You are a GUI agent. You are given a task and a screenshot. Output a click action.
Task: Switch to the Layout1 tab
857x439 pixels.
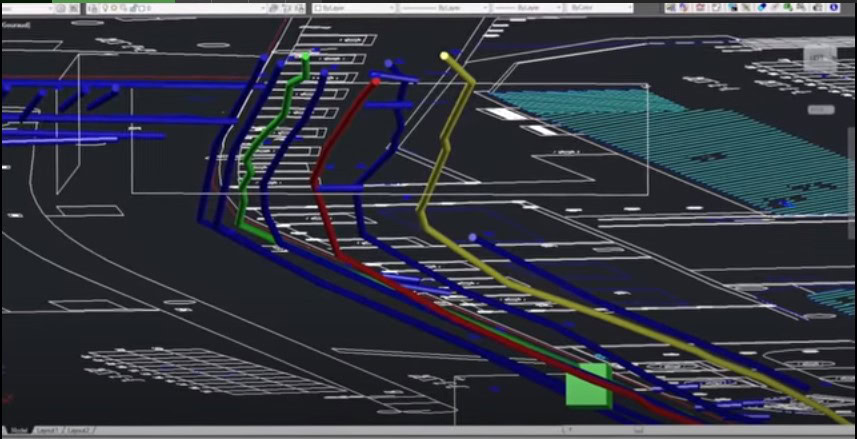pos(48,430)
